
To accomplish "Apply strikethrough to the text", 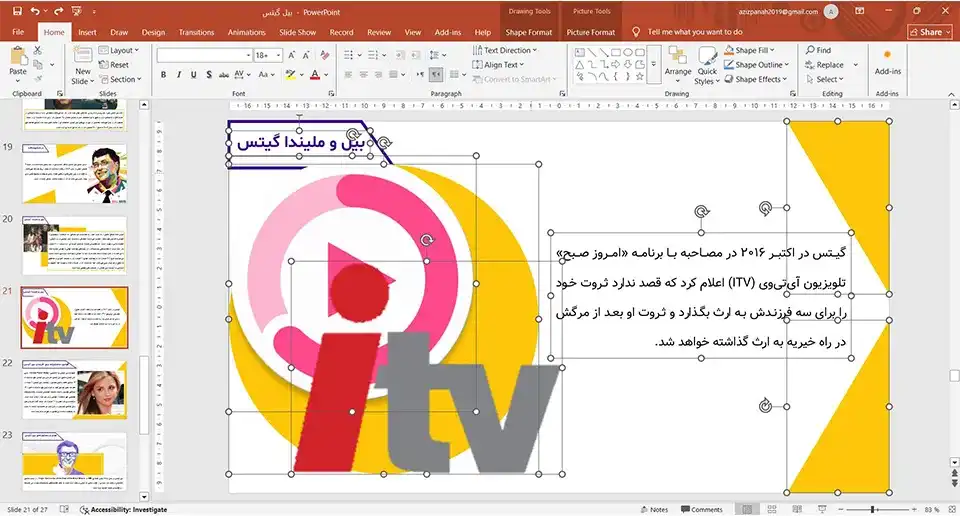I will [224, 74].
